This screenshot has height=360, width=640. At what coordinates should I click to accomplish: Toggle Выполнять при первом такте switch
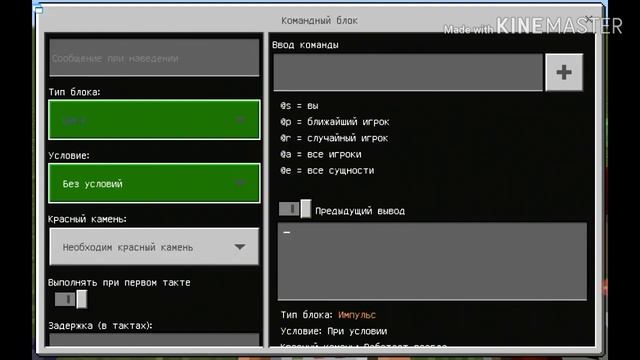click(x=71, y=300)
